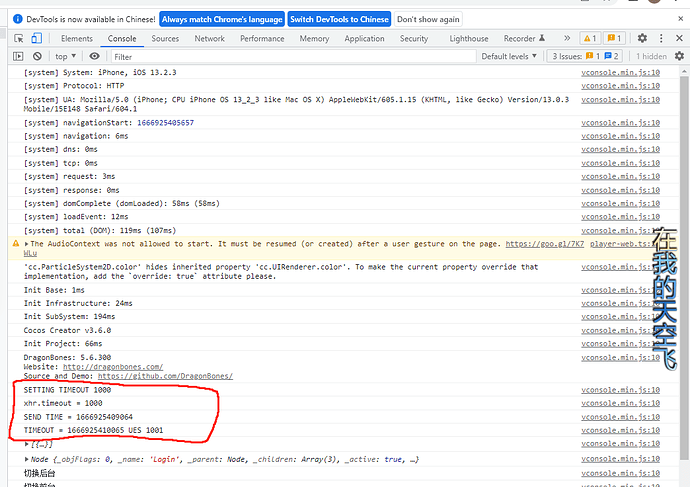The width and height of the screenshot is (690, 487).
Task: Click the info icon in notification bar
Action: (x=18, y=19)
